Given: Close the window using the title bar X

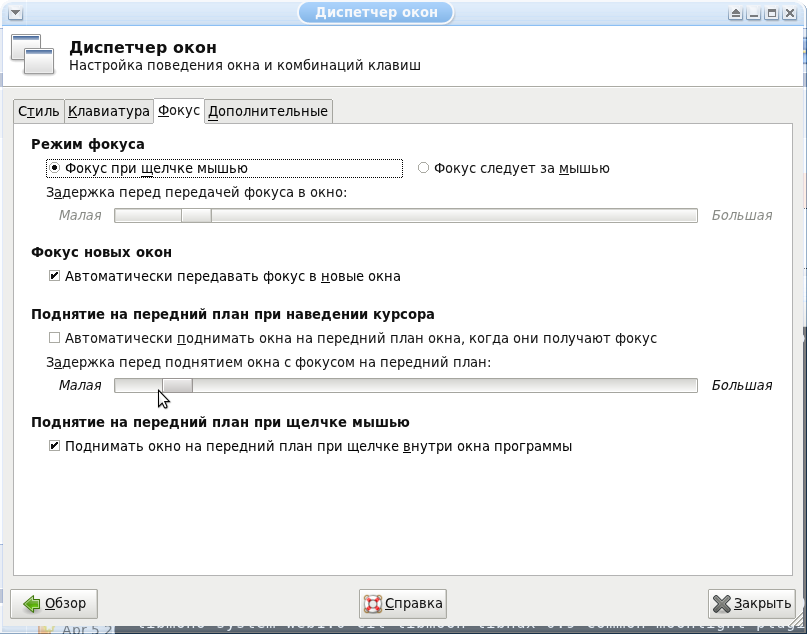Looking at the screenshot, I should pos(792,13).
